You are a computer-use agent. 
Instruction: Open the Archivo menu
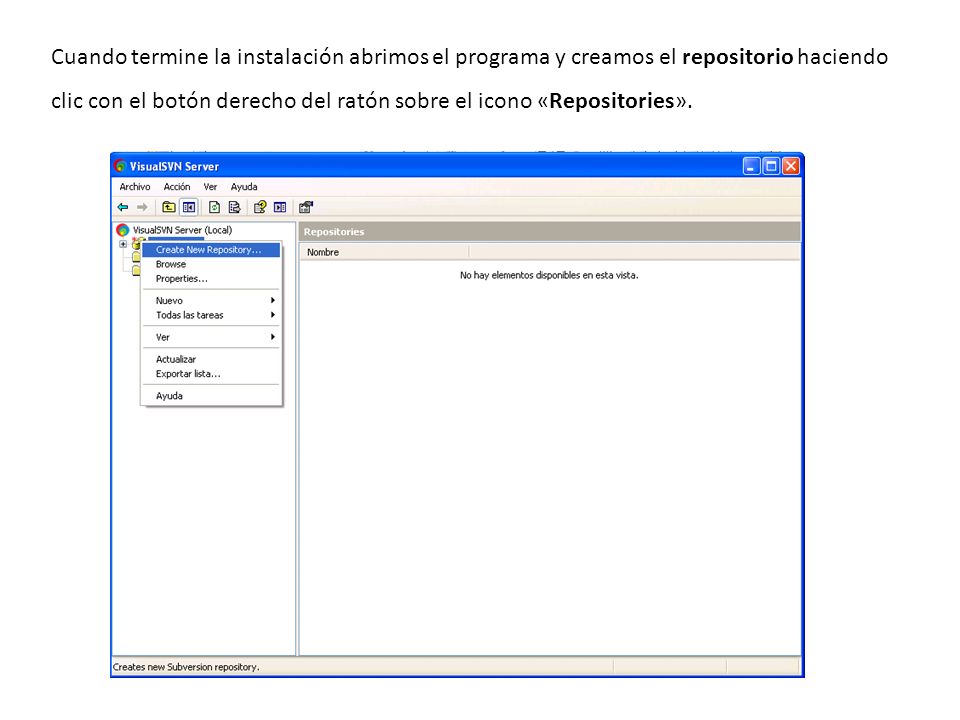[135, 187]
